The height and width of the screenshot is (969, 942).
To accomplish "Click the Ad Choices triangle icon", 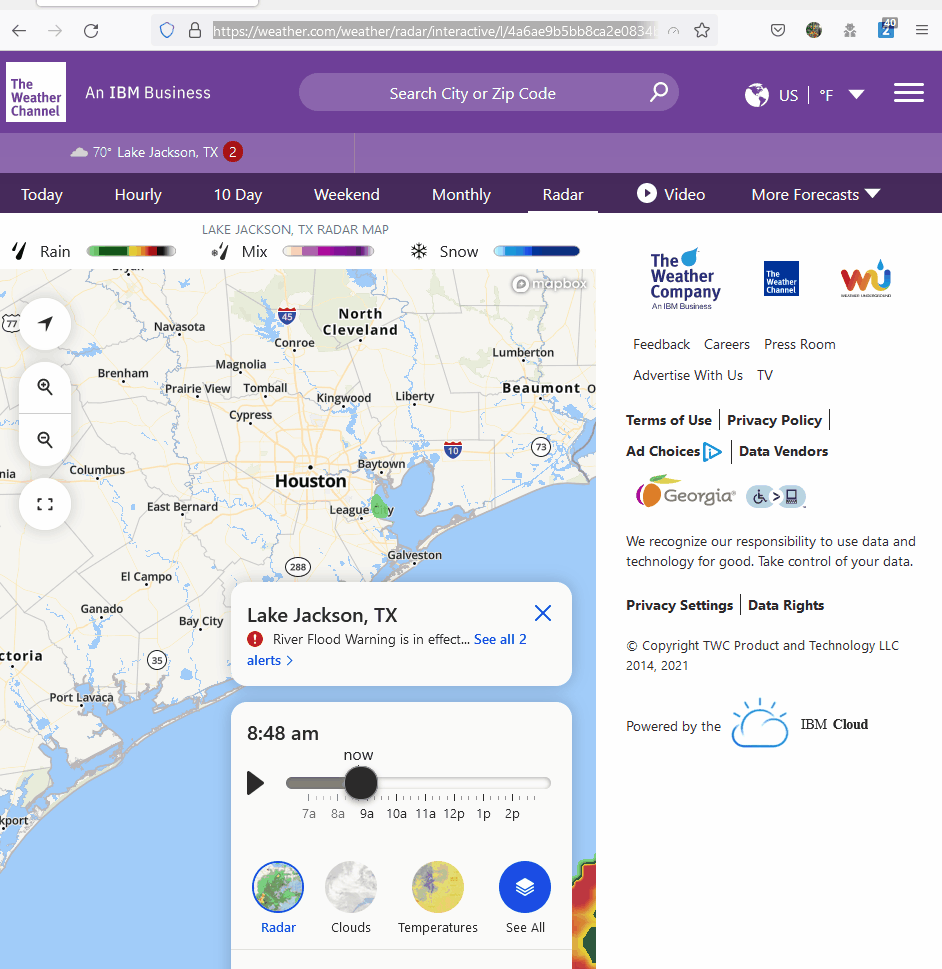I will [x=712, y=452].
